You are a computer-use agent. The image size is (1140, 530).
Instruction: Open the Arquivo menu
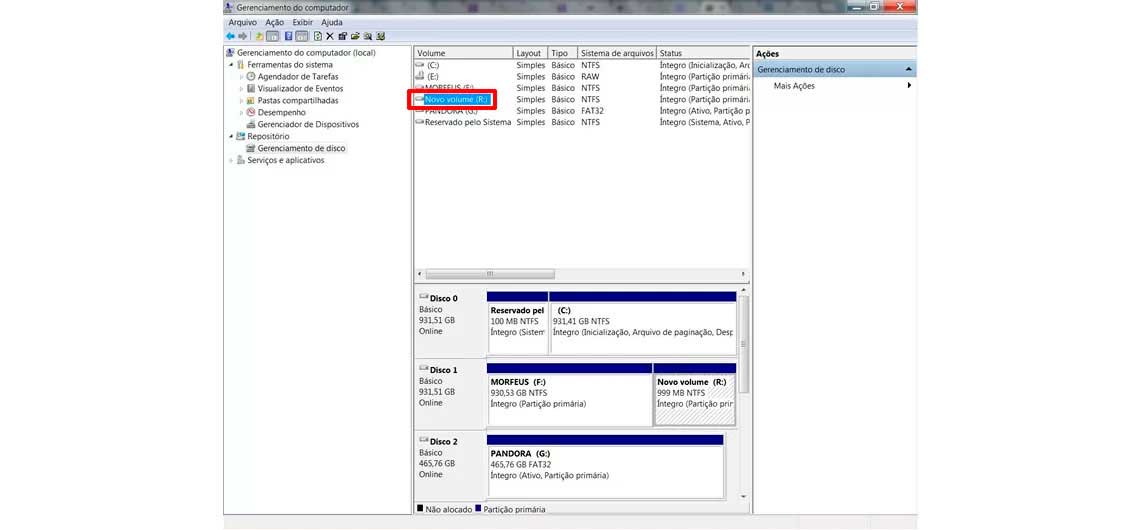[242, 23]
